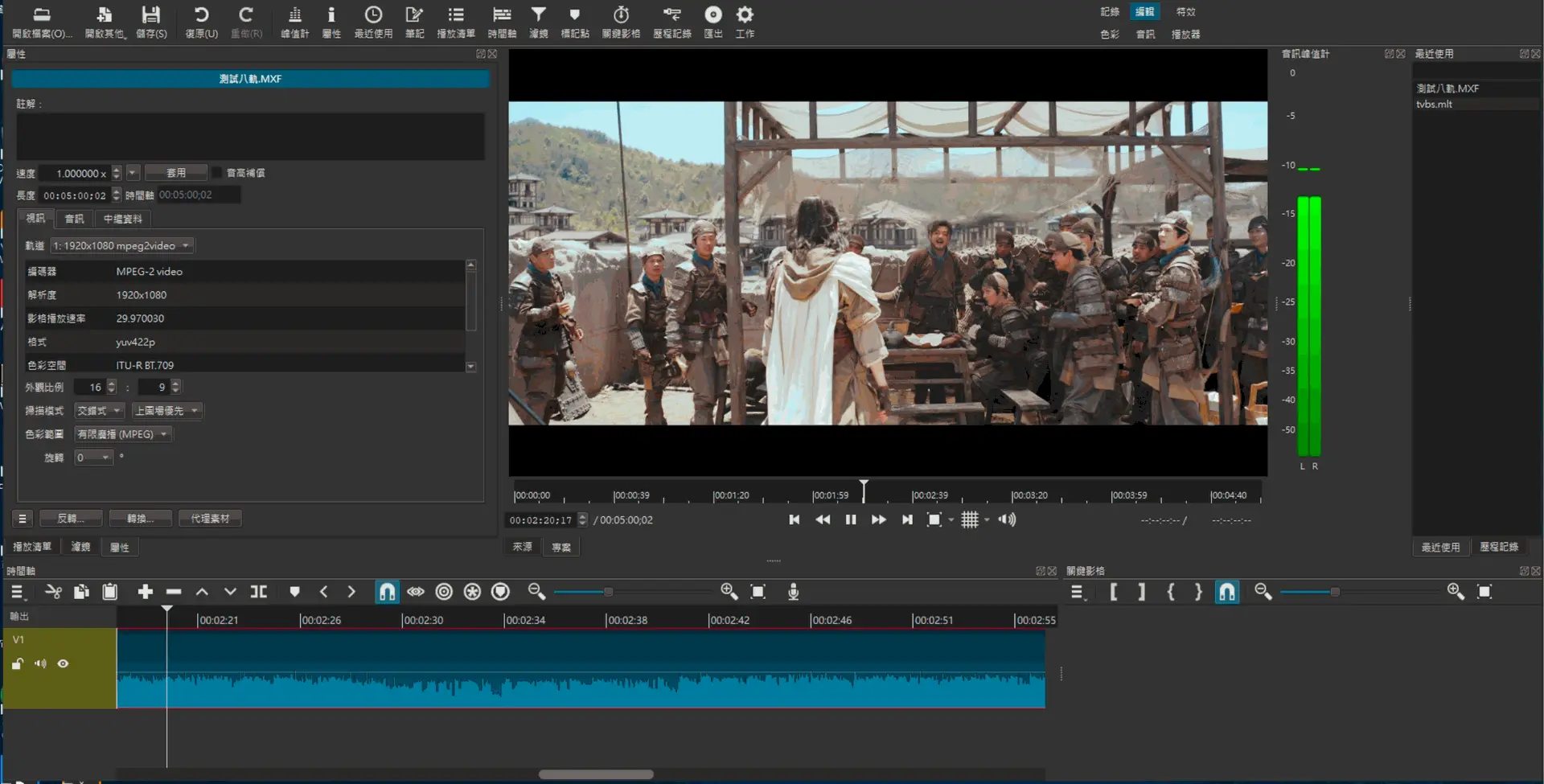Pause playback with the pause button
Viewport: 1544px width, 784px height.
pos(850,520)
